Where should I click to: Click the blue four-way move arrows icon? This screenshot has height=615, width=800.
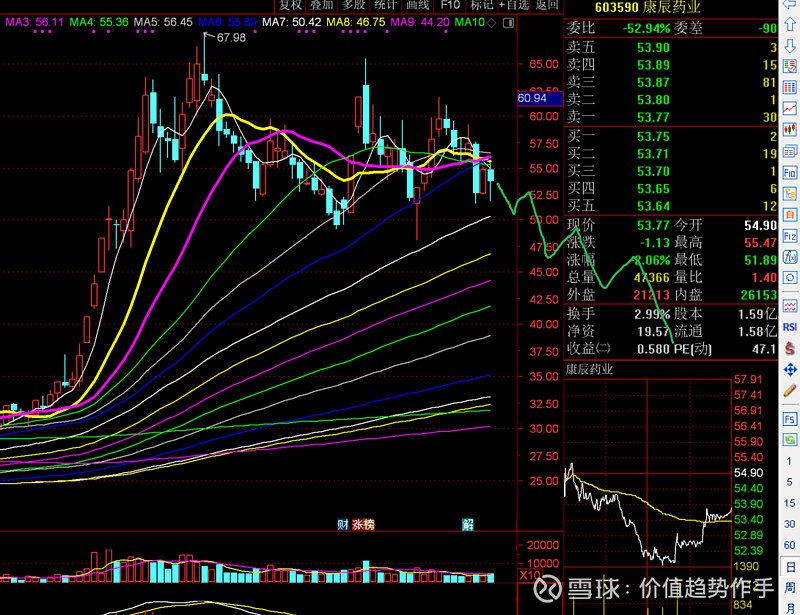(x=790, y=370)
